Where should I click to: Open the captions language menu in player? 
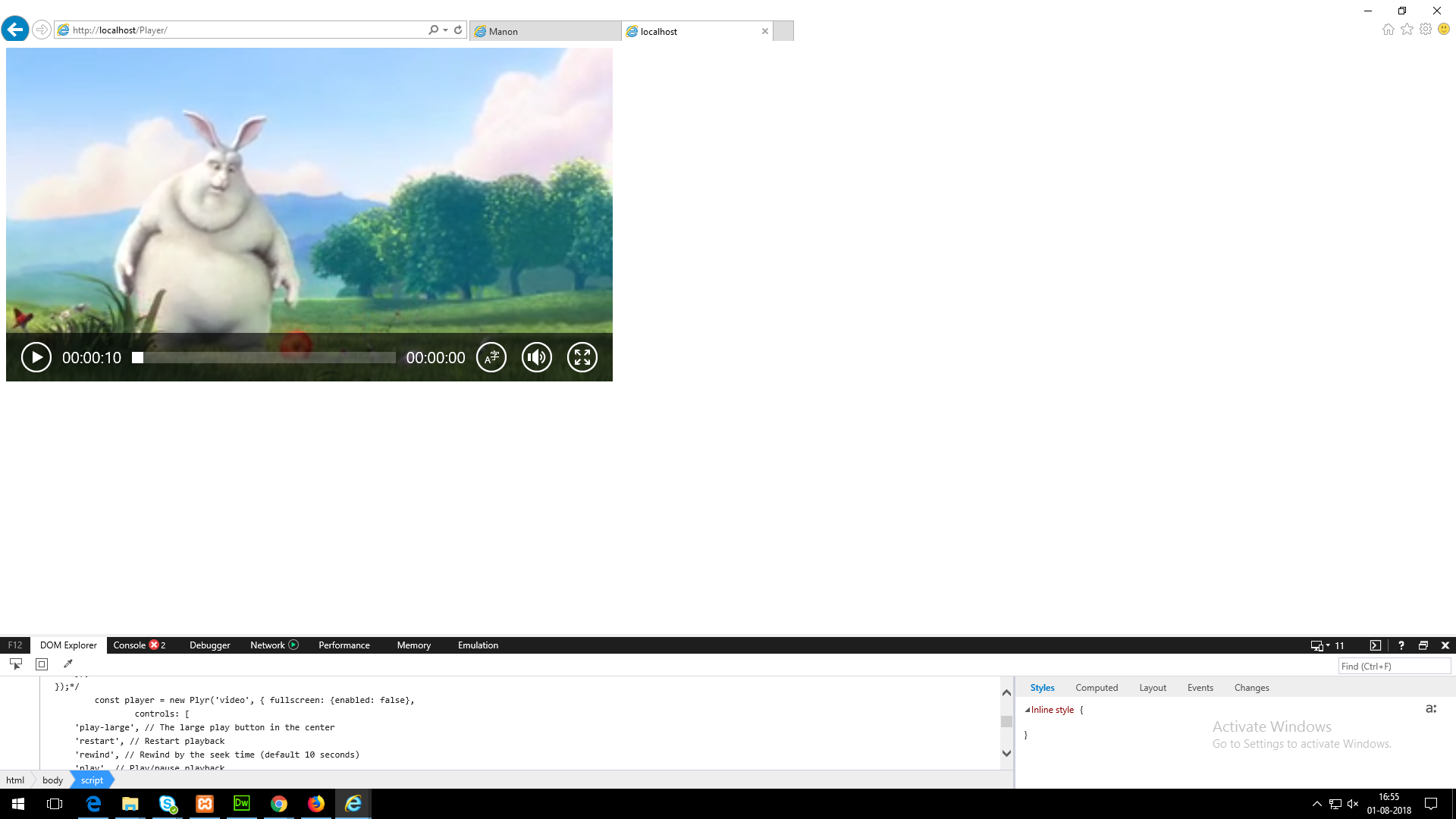491,357
